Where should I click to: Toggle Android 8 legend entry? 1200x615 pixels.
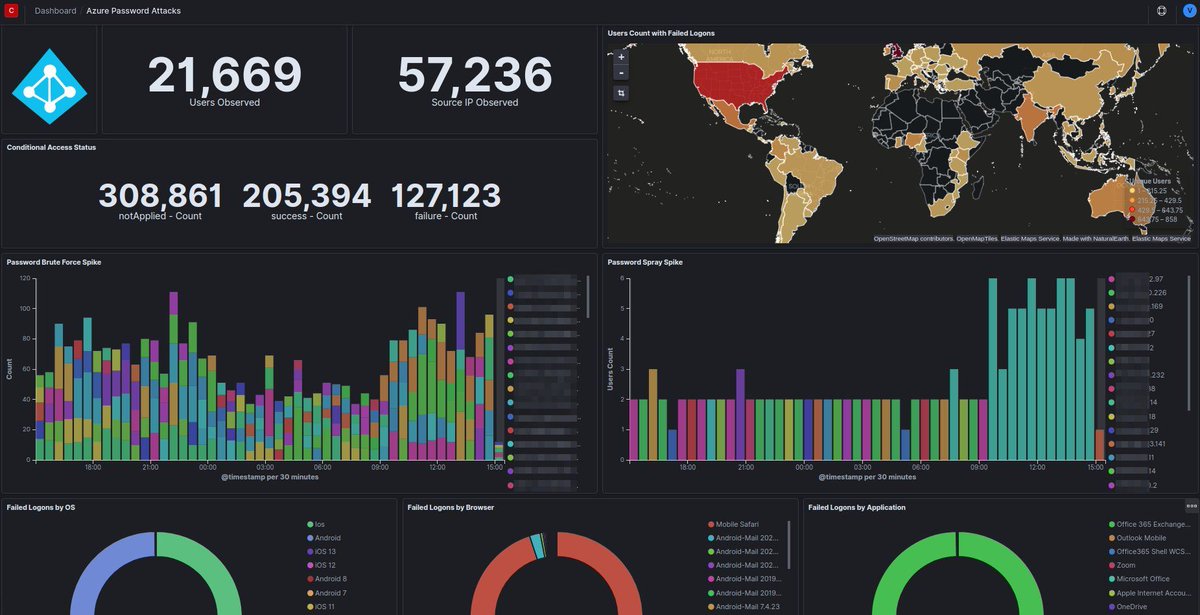click(329, 578)
